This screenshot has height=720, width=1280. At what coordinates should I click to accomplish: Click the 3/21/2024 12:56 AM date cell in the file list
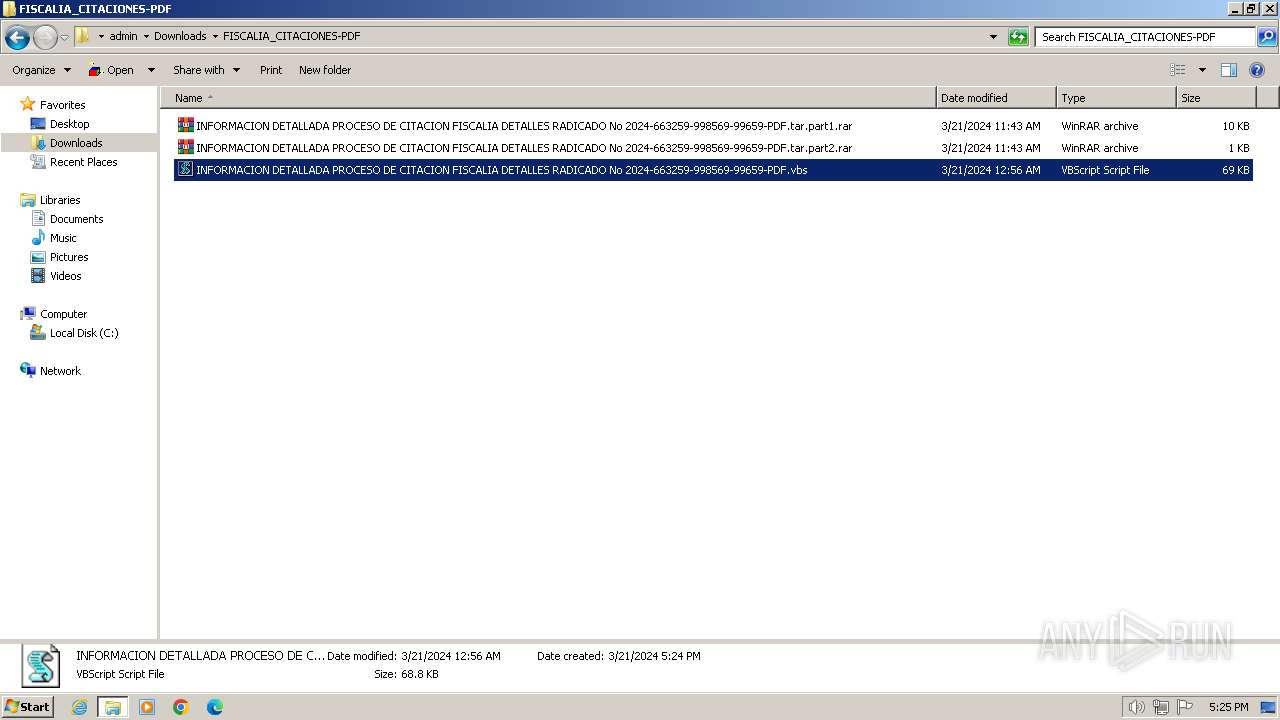(x=990, y=170)
